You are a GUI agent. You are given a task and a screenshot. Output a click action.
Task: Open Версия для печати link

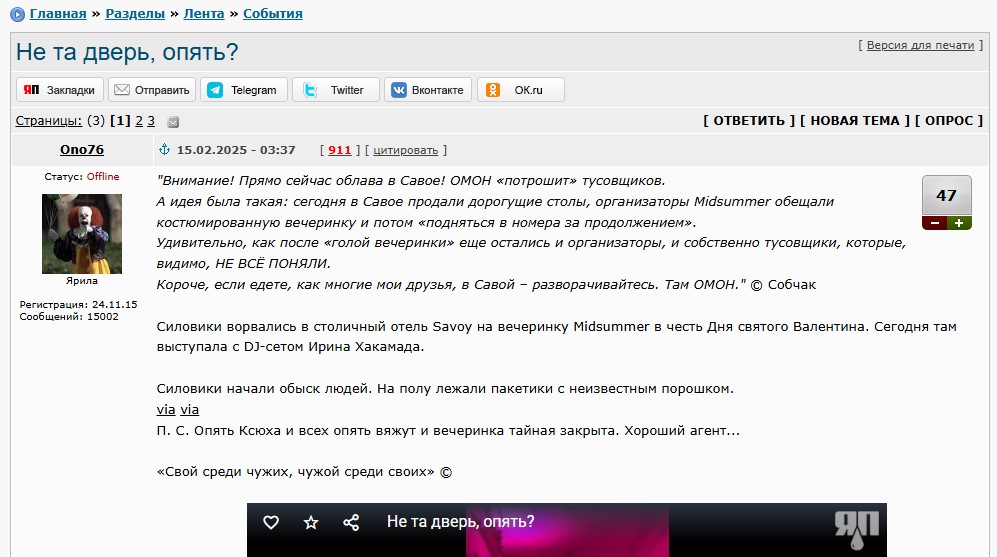pos(920,45)
